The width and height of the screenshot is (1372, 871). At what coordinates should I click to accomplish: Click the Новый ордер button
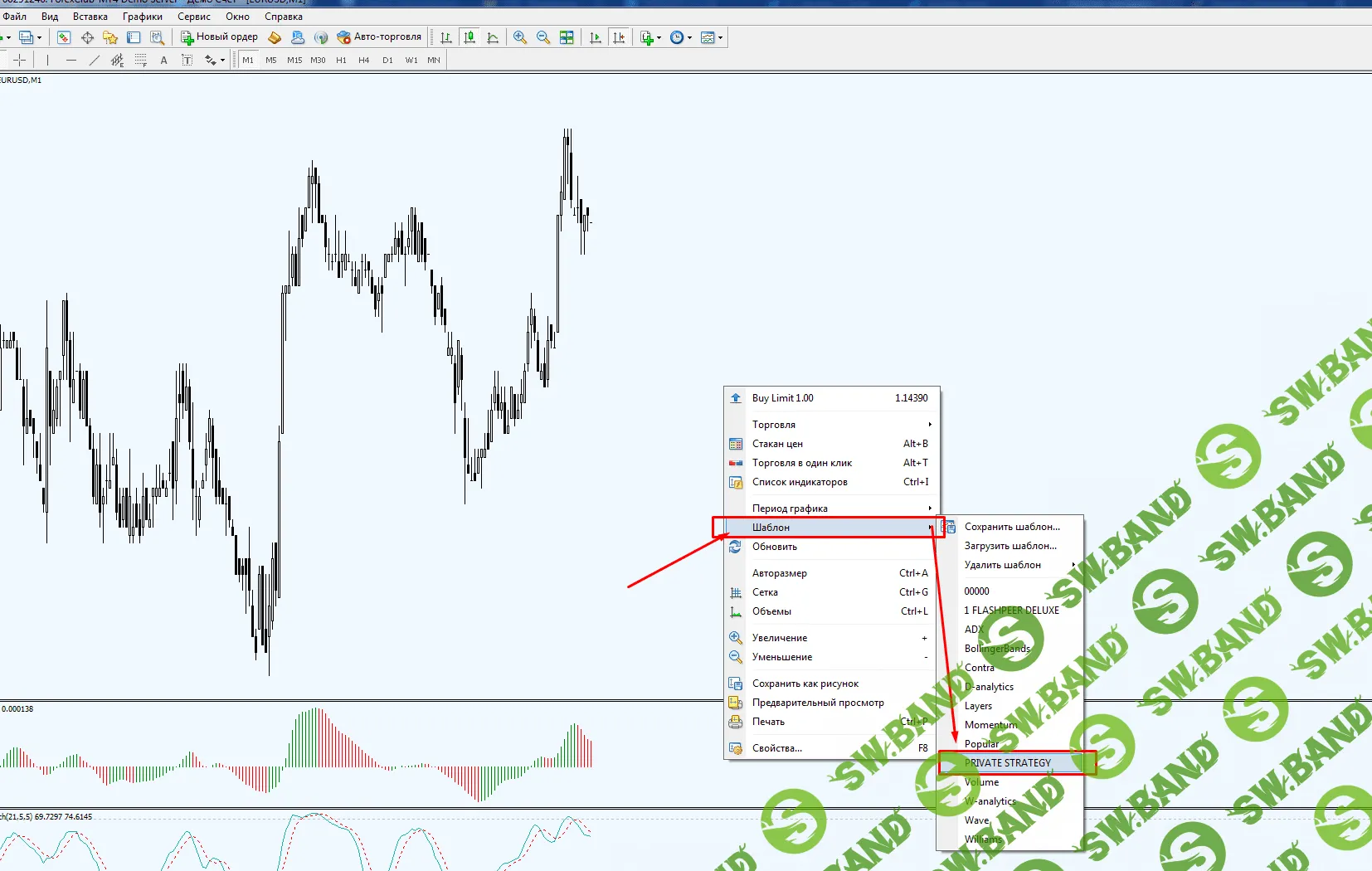[220, 37]
